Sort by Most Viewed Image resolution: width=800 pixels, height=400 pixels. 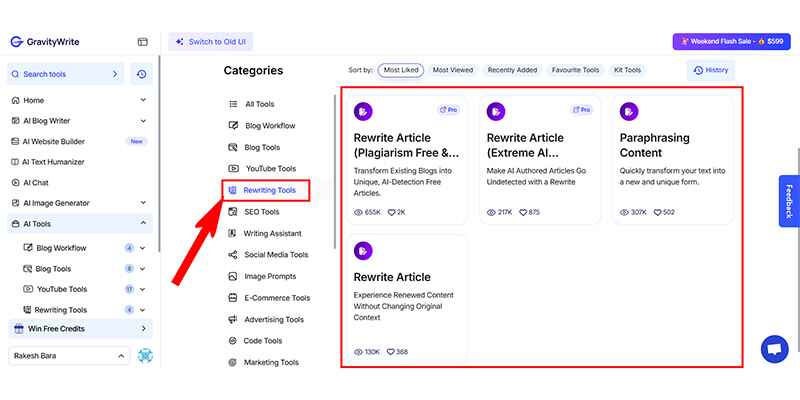coord(453,70)
